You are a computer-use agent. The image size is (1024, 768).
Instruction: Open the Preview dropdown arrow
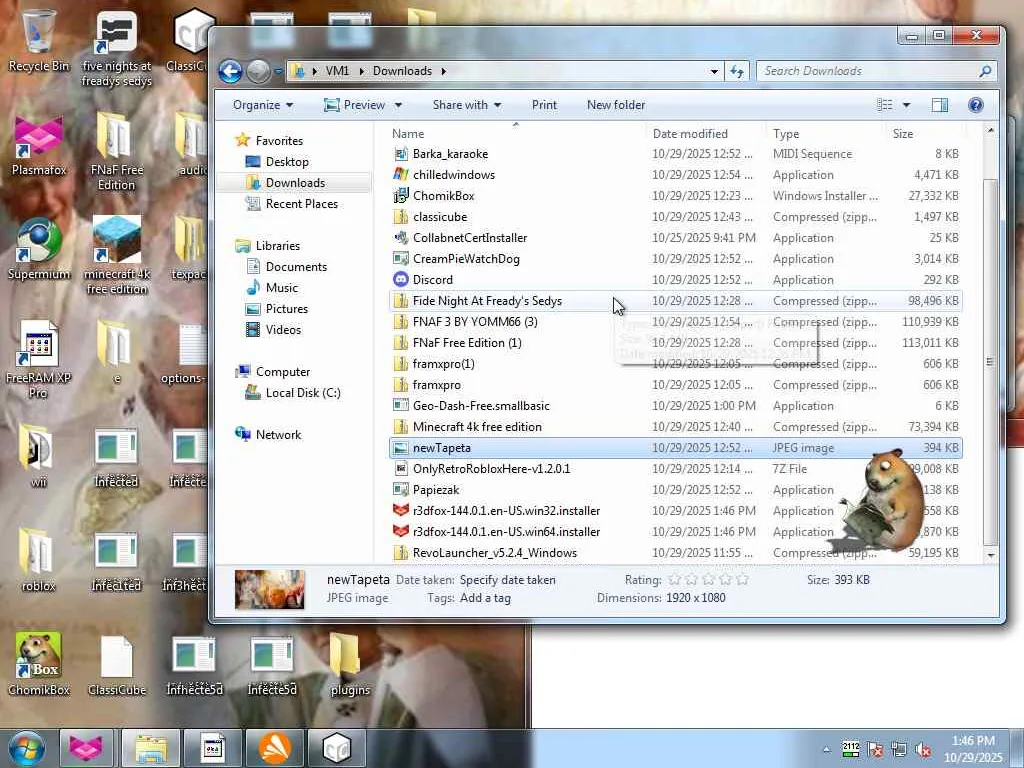pos(398,105)
